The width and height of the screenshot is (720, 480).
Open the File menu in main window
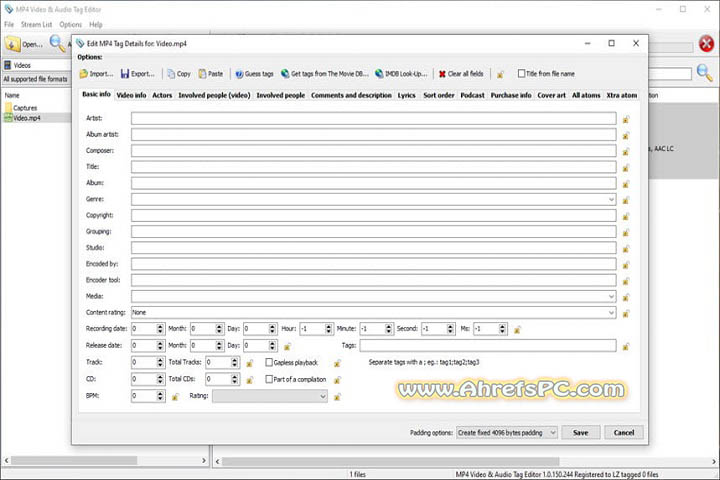coord(9,24)
